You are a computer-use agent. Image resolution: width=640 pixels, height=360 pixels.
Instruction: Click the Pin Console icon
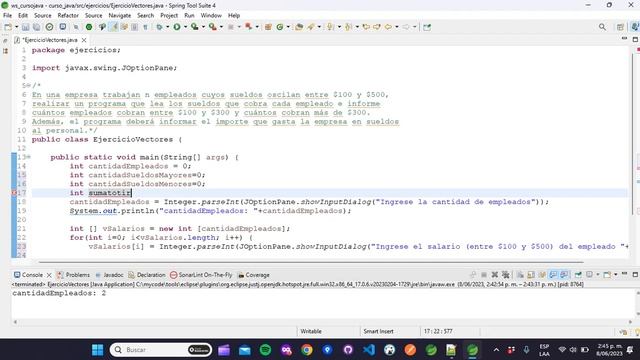coord(578,275)
